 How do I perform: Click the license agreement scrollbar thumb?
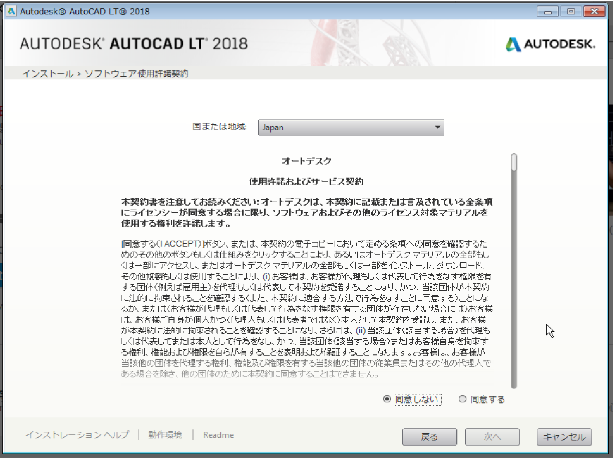click(x=514, y=163)
